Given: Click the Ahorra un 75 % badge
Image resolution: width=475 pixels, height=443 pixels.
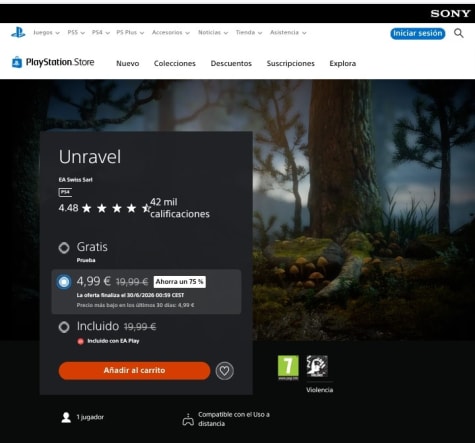Looking at the screenshot, I should point(179,282).
